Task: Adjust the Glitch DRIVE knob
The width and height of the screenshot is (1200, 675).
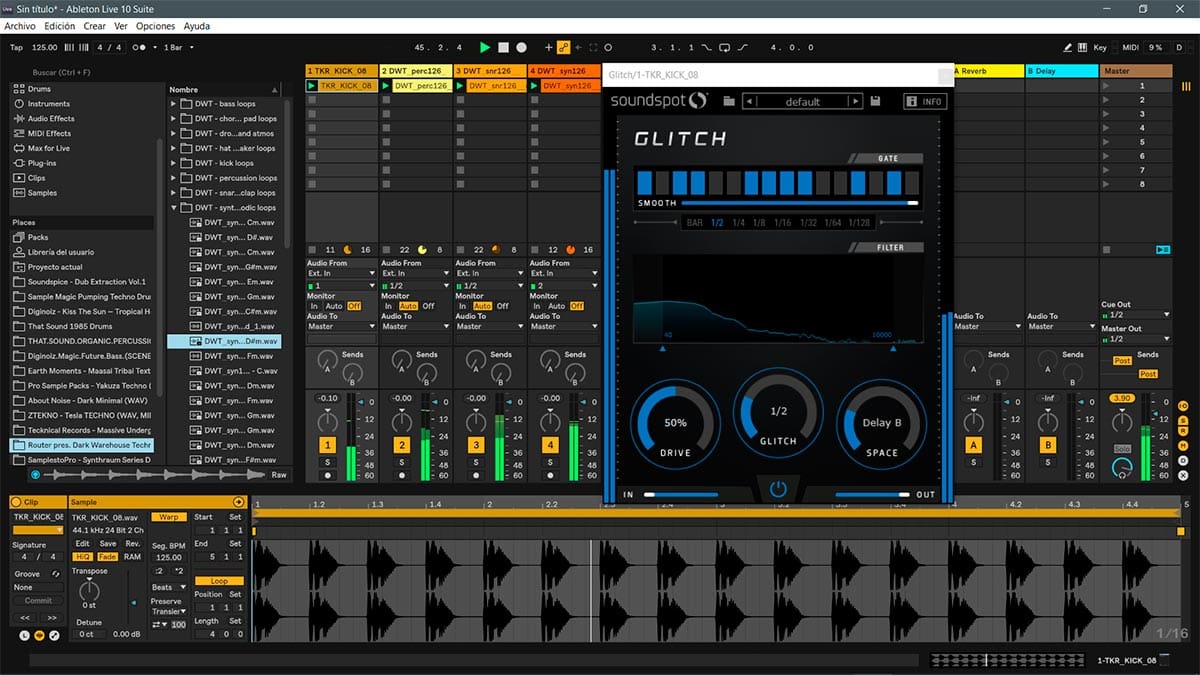Action: point(676,423)
